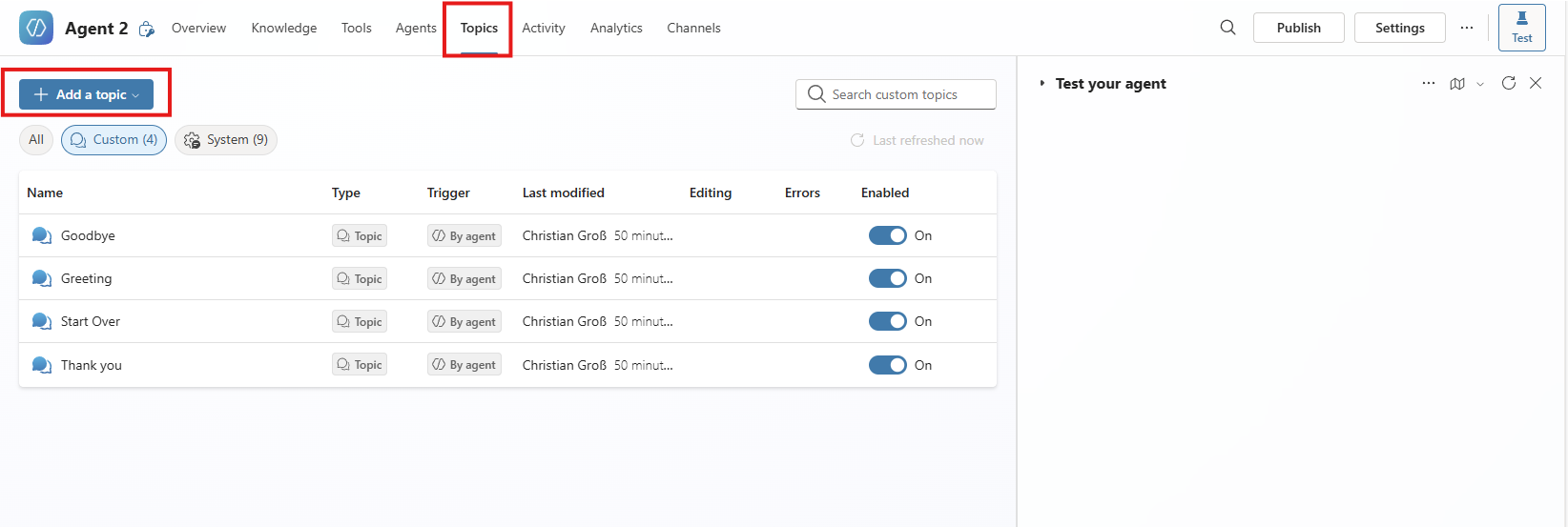Viewport: 1568px width, 527px height.
Task: Click the Test flask button
Action: click(x=1522, y=28)
